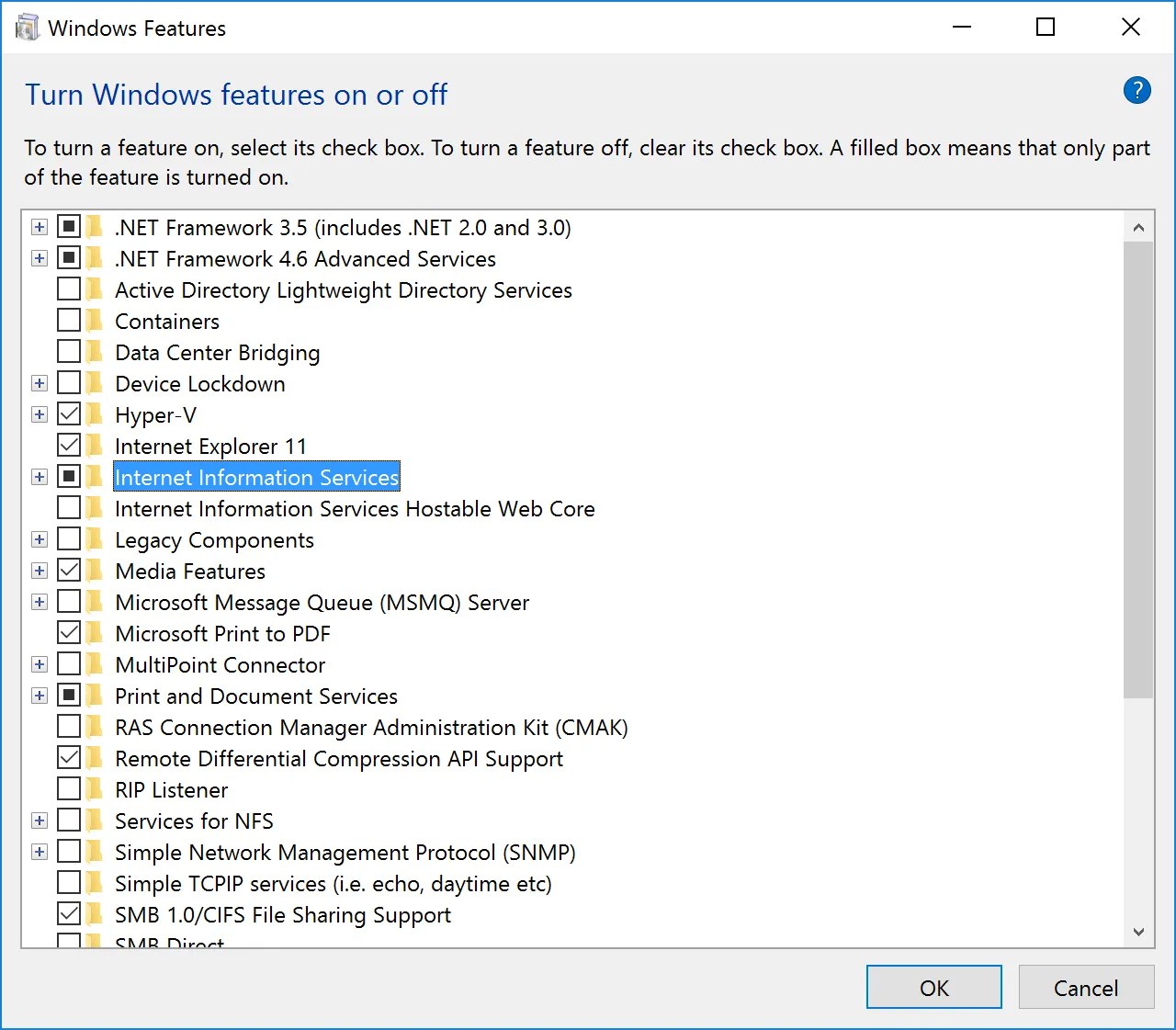1176x1030 pixels.
Task: Expand the Hyper-V feature tree
Action: [40, 414]
